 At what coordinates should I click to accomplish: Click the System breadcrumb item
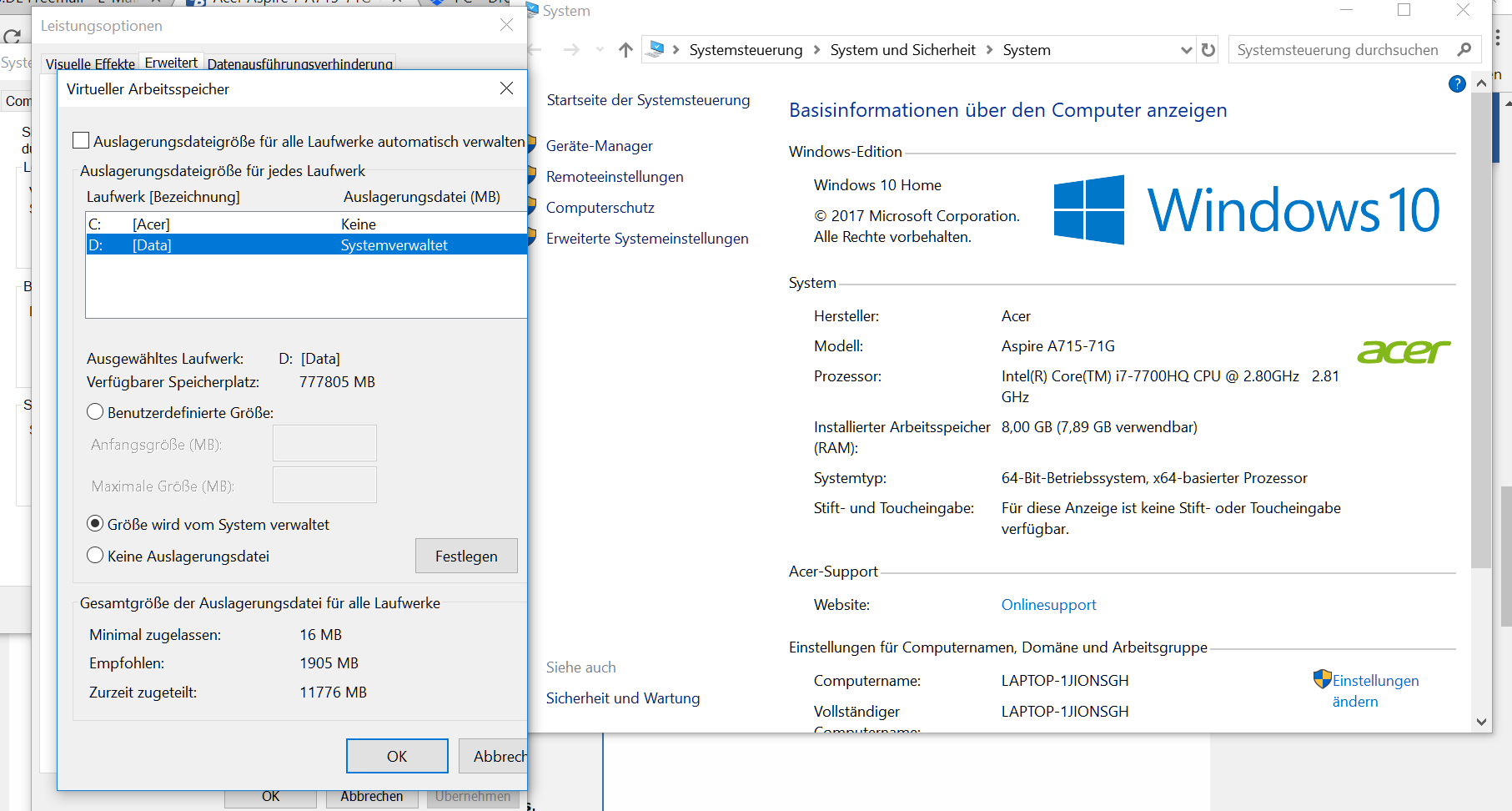(1027, 50)
